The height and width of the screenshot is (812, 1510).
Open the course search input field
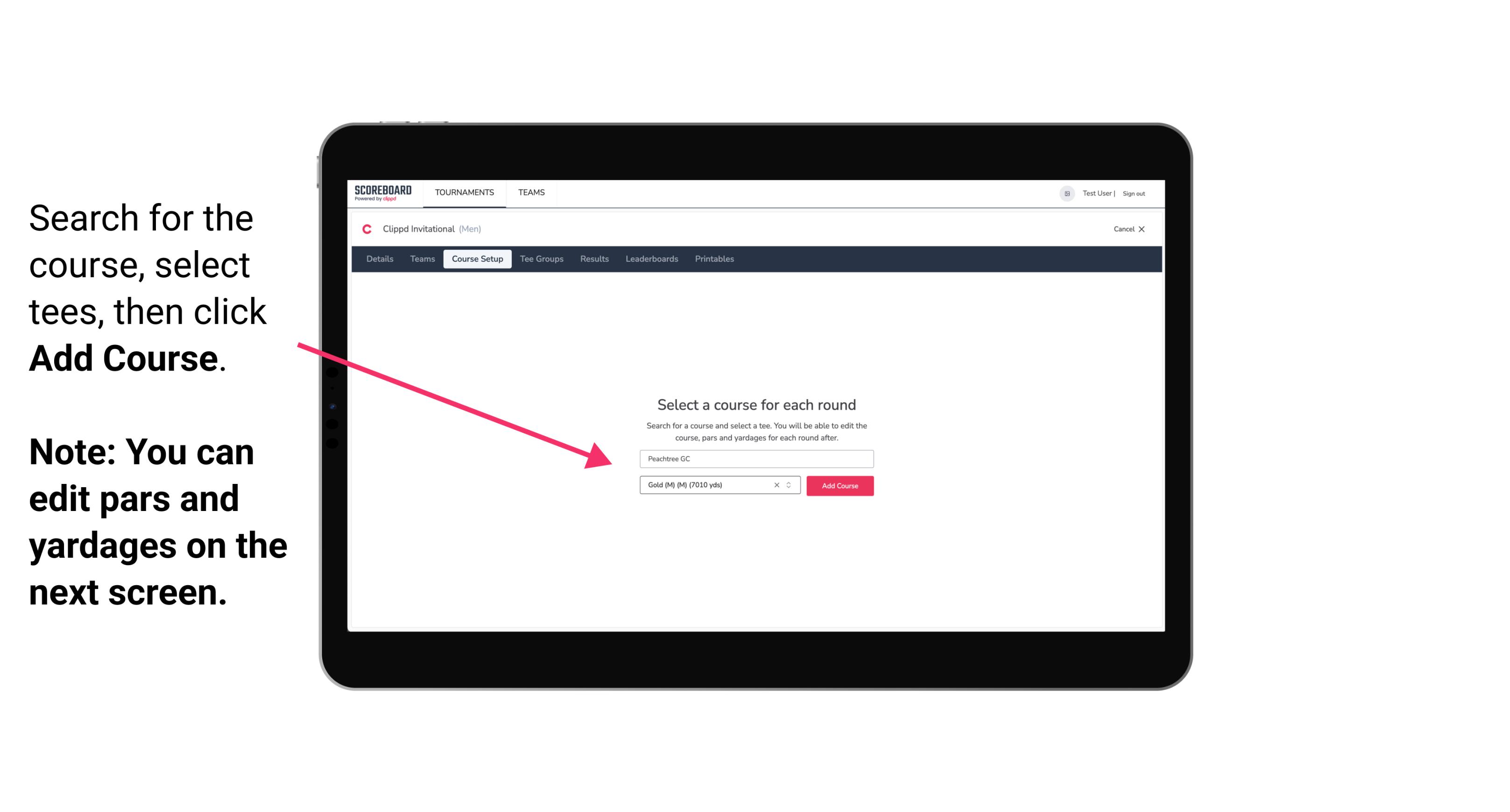pos(755,458)
